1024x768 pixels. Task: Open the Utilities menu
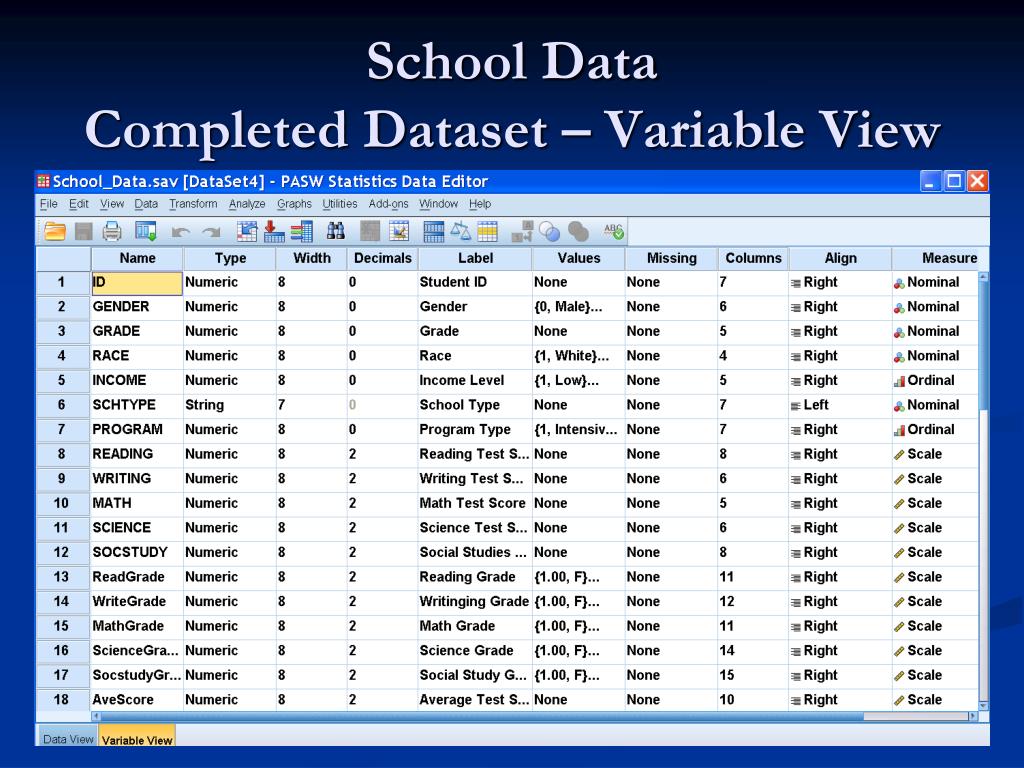pos(340,204)
